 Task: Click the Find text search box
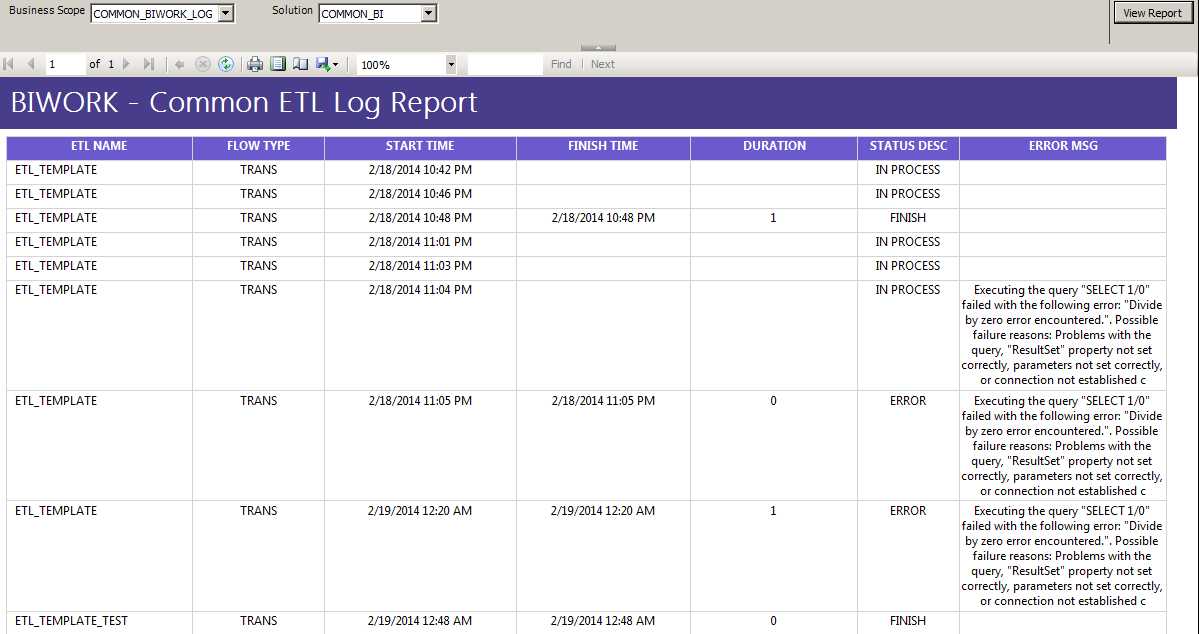(505, 64)
